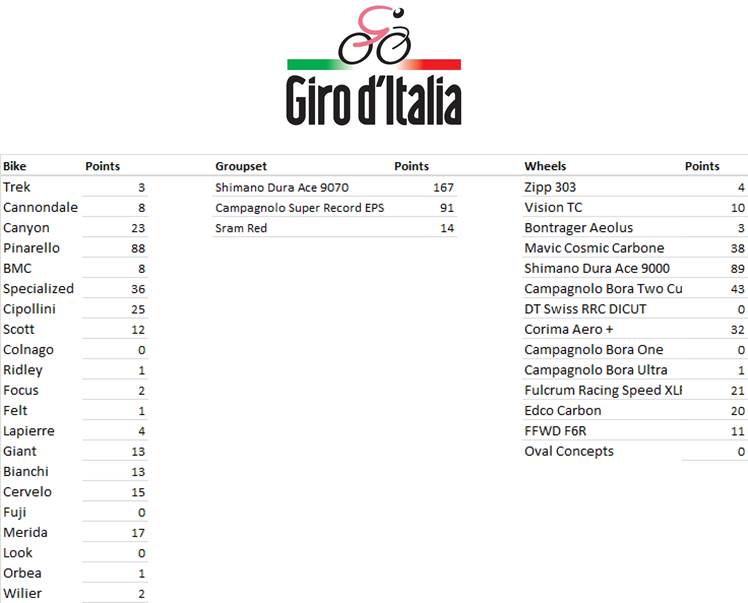The image size is (748, 603).
Task: Select the Shimano Dura Ace 9070 cell
Action: pos(282,187)
